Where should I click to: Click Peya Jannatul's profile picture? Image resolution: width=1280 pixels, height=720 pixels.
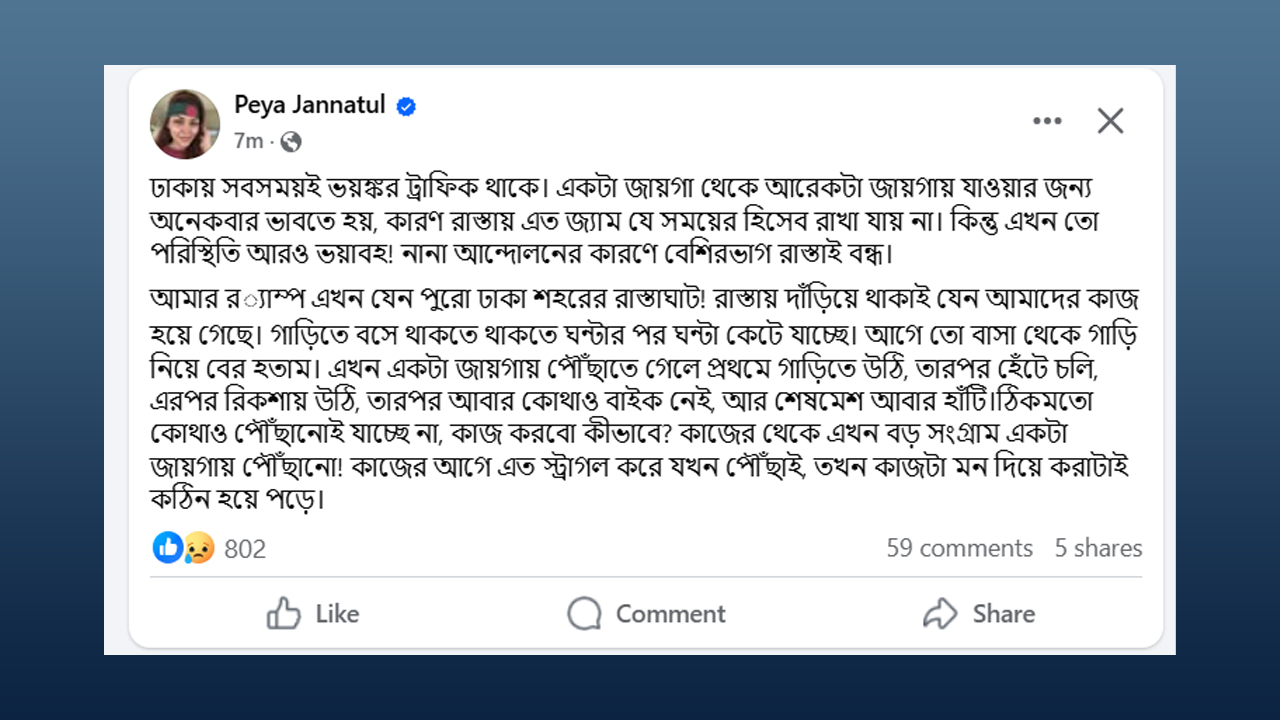coord(185,124)
